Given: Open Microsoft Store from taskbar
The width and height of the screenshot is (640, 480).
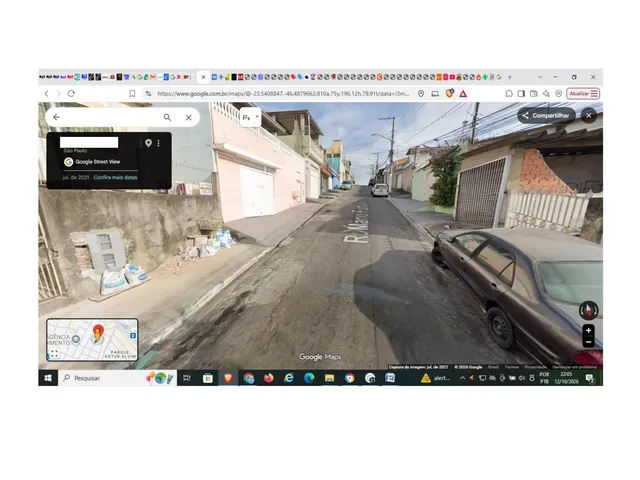Looking at the screenshot, I should (208, 378).
